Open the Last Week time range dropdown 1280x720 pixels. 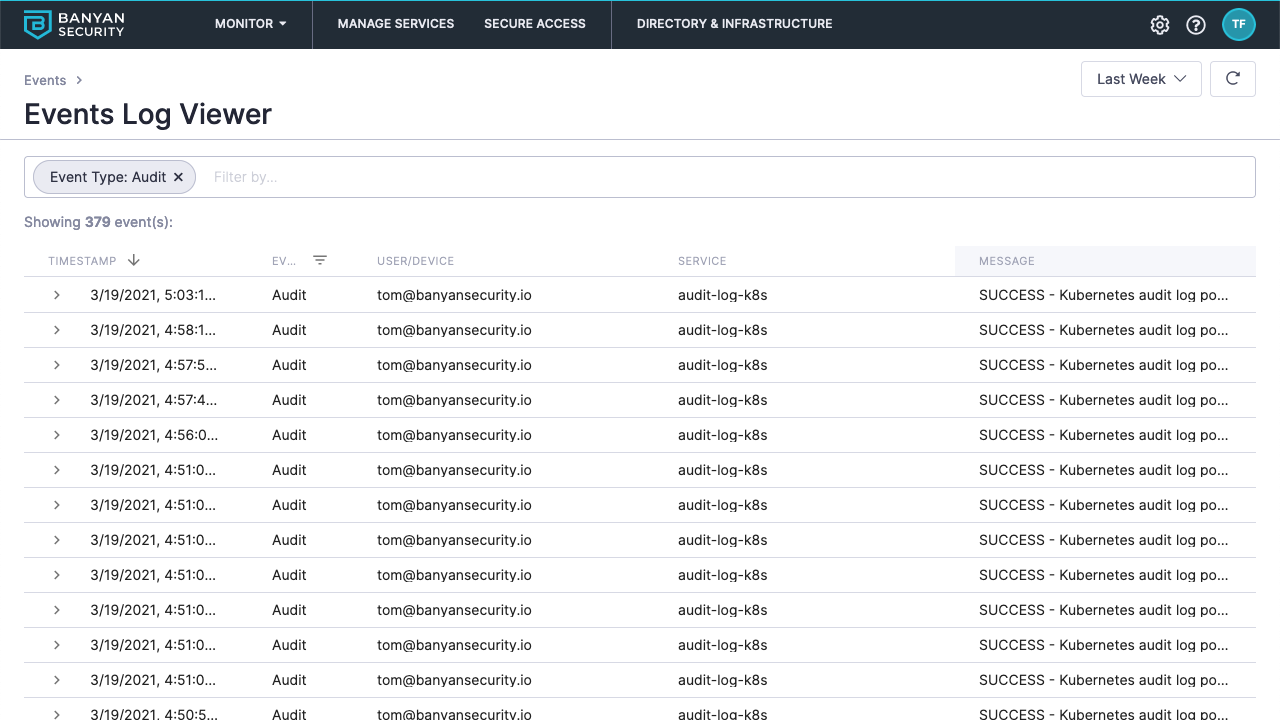(1141, 79)
